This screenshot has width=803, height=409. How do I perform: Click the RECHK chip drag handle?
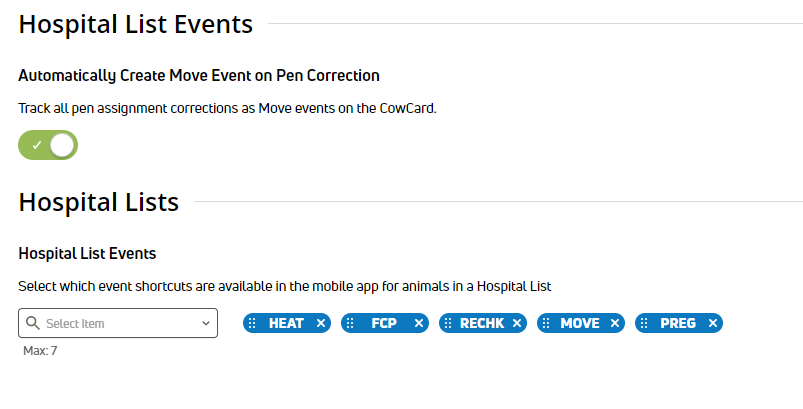point(448,323)
